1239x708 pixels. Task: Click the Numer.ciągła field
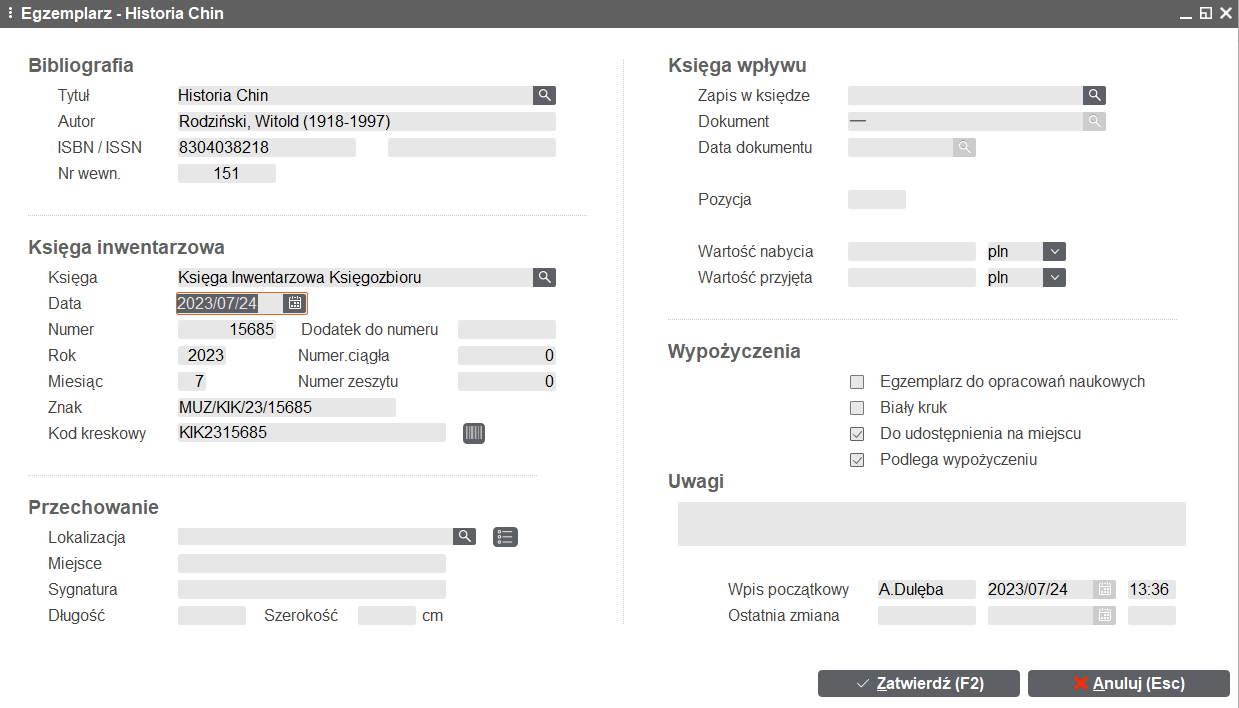tap(507, 355)
